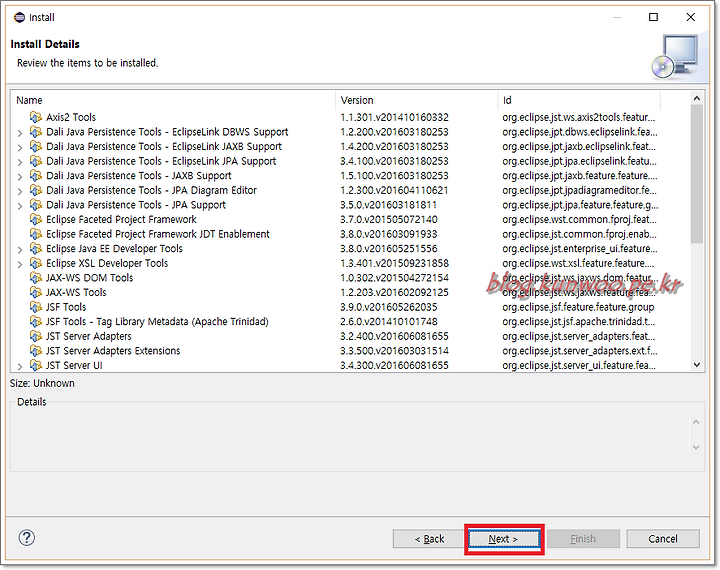The height and width of the screenshot is (570, 720).
Task: Select the Axis2 Tools row
Action: tap(351, 117)
